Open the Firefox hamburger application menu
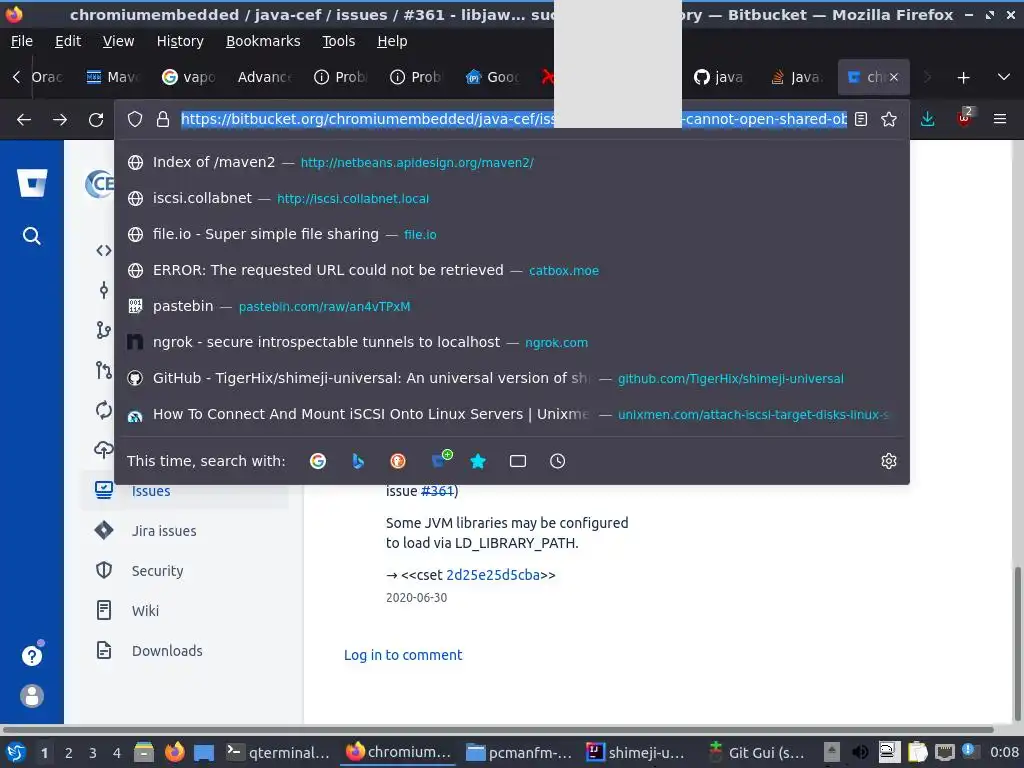 (x=1000, y=119)
